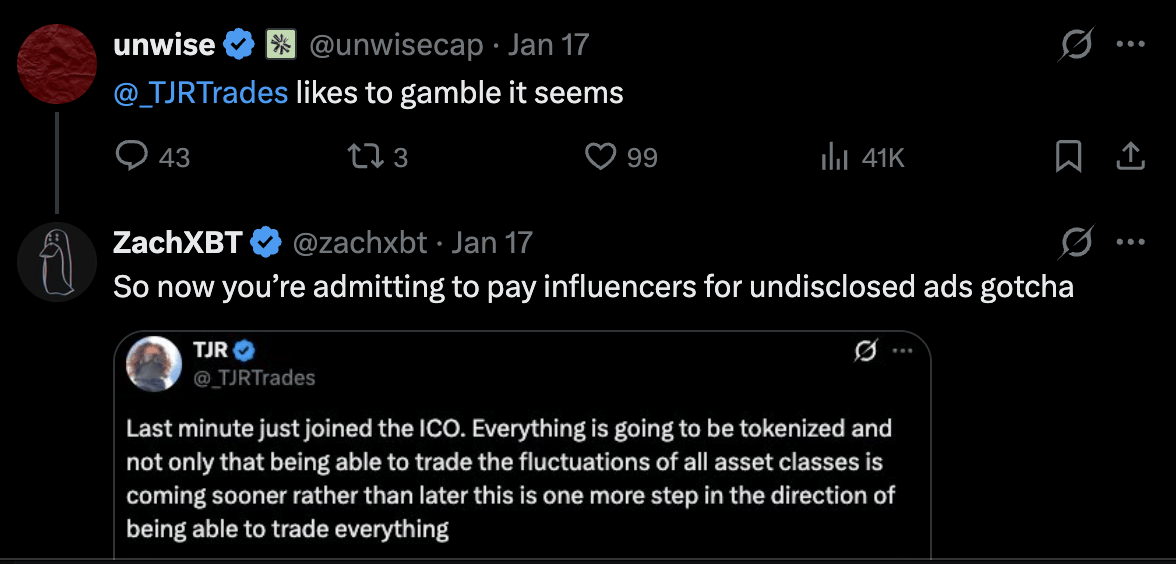Open the @zachxbt profile handle
The image size is (1176, 564).
point(358,243)
